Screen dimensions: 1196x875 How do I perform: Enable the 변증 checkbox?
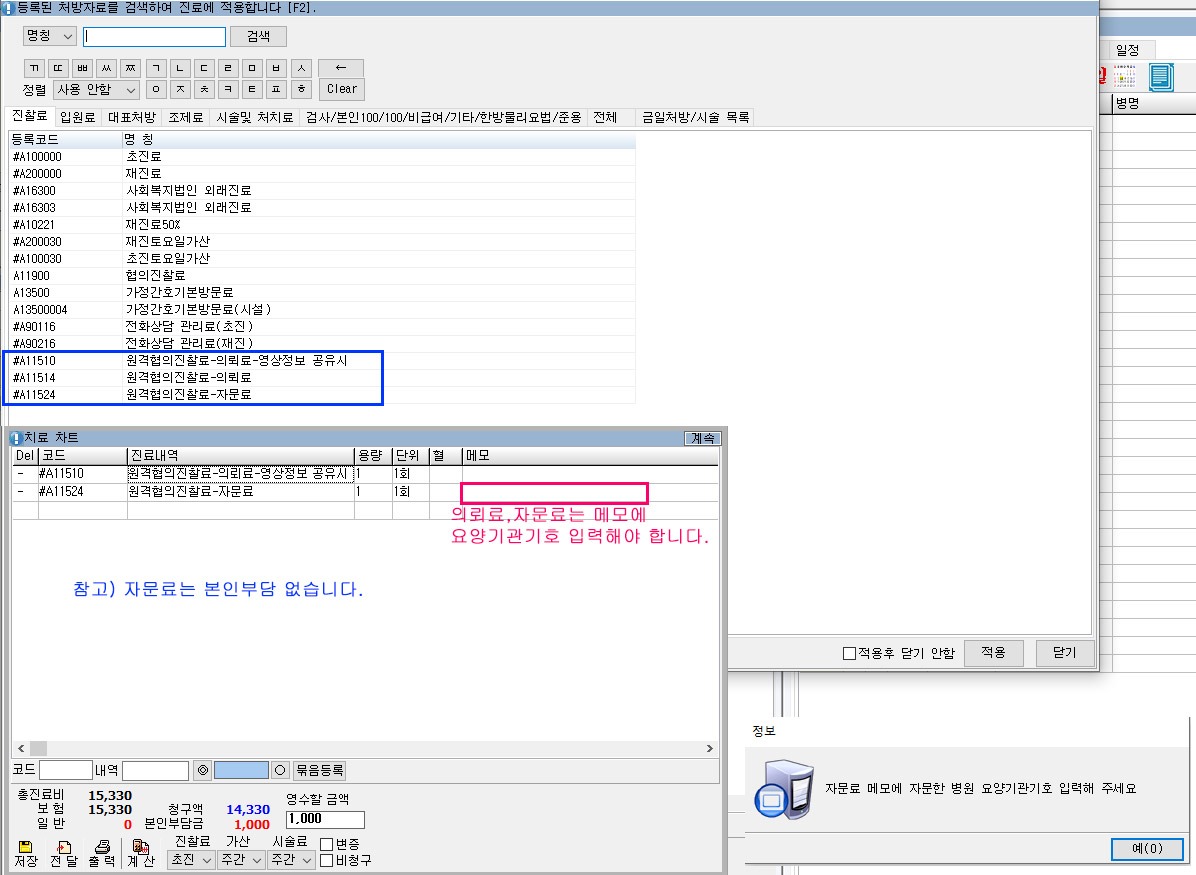pyautogui.click(x=326, y=844)
